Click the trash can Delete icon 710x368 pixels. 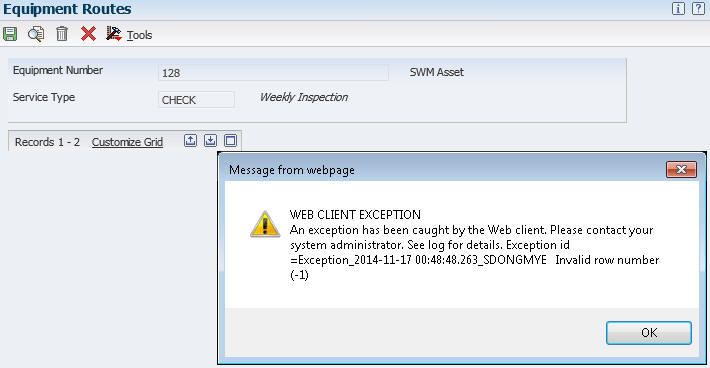62,34
